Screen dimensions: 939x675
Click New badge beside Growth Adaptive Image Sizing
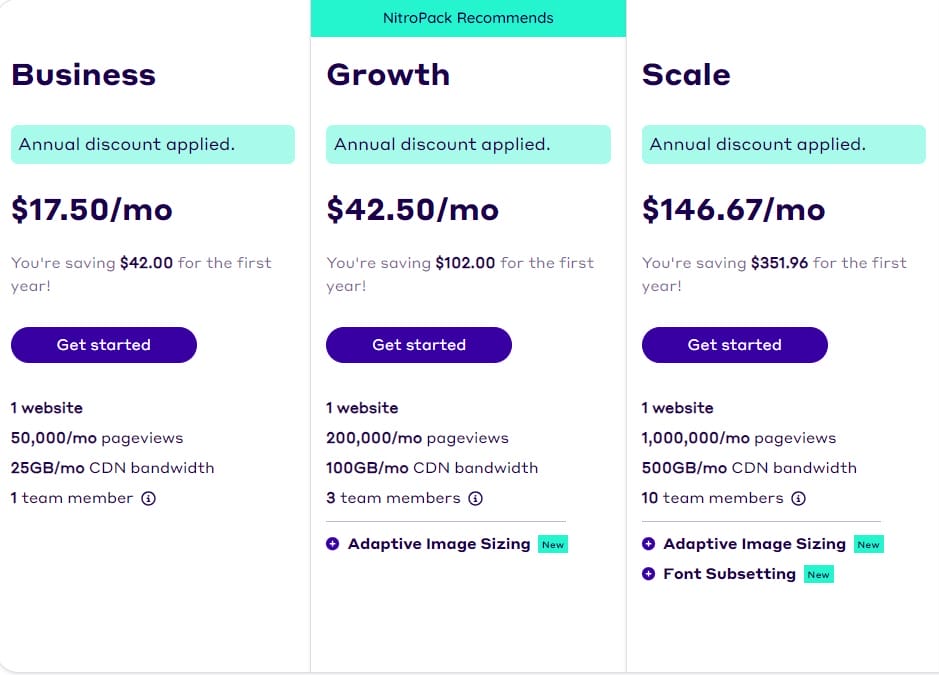click(x=553, y=545)
